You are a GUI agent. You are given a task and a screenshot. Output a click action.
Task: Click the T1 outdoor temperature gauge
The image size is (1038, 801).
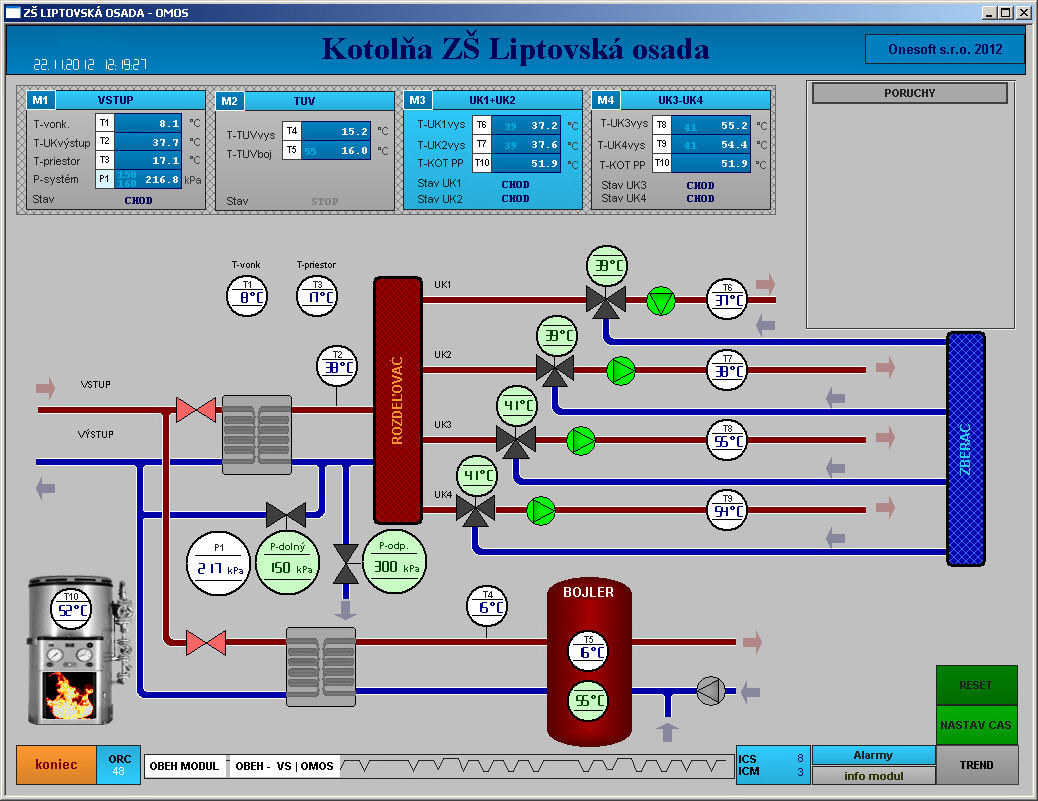(247, 296)
